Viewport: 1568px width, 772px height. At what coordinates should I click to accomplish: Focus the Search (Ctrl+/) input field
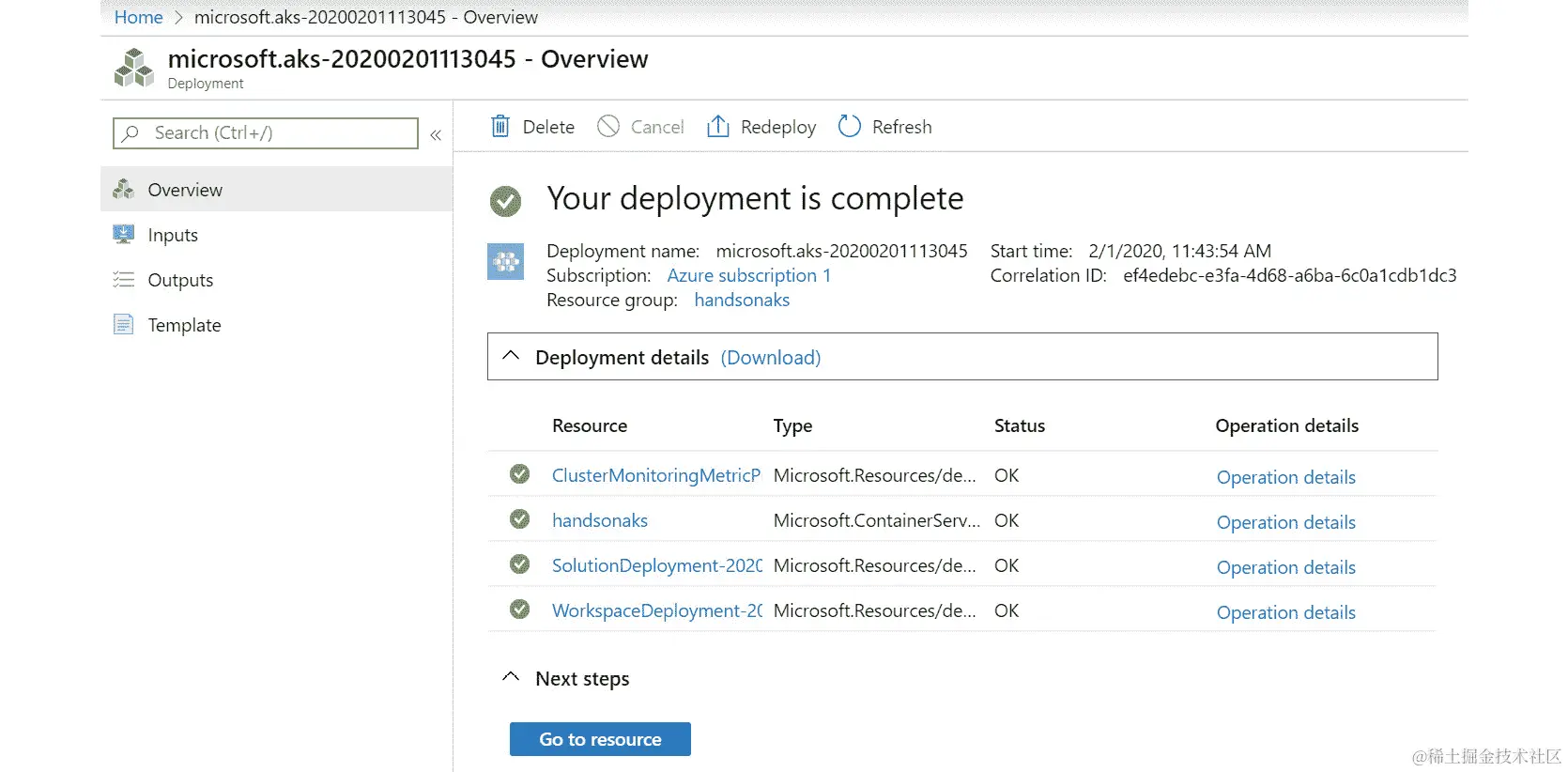pyautogui.click(x=266, y=133)
